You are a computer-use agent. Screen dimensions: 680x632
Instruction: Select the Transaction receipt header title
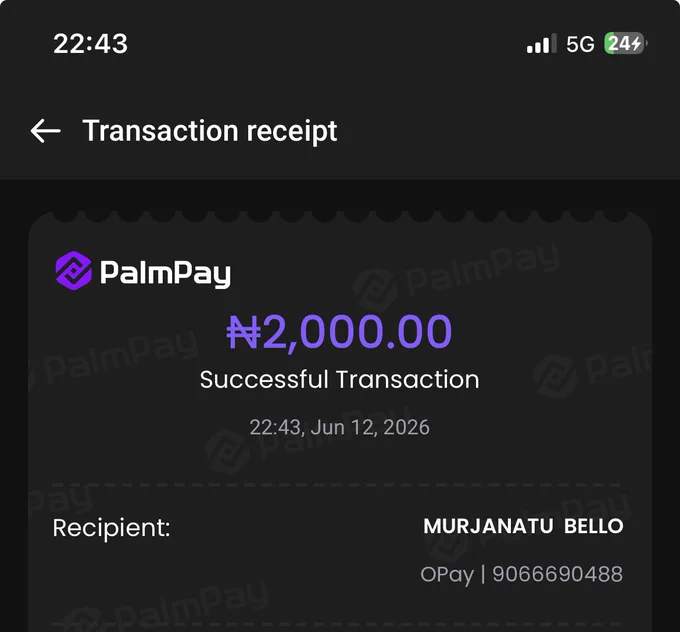point(210,131)
